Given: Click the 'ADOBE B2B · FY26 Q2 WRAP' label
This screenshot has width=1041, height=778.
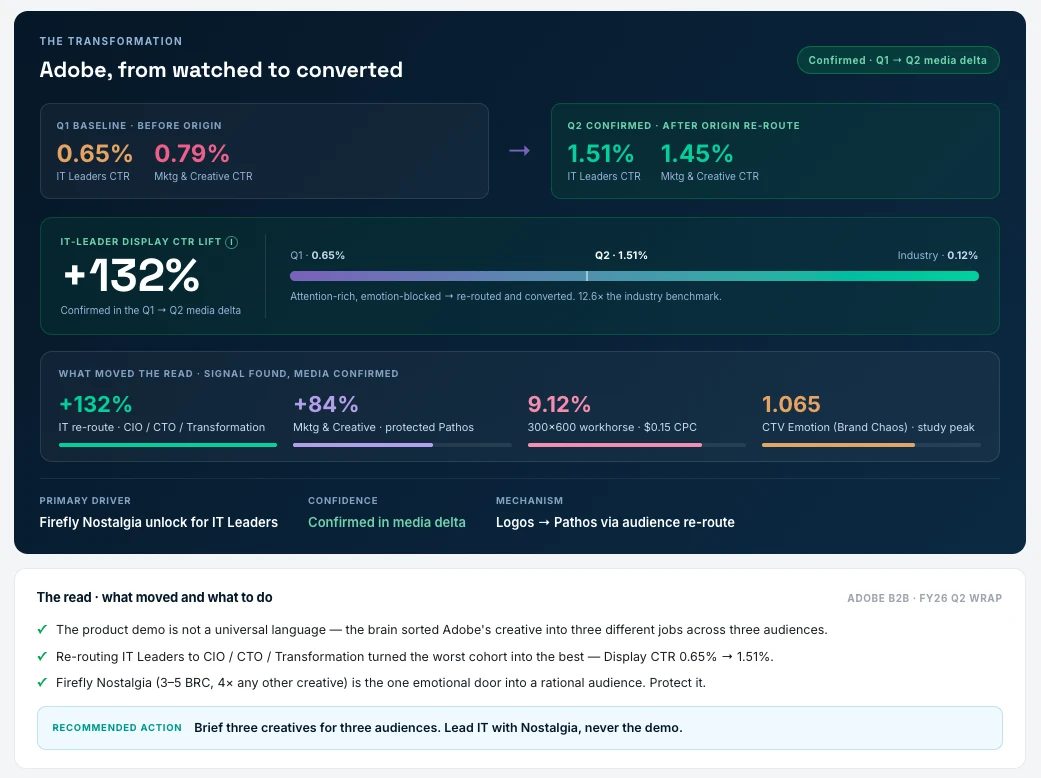Looking at the screenshot, I should coord(925,598).
